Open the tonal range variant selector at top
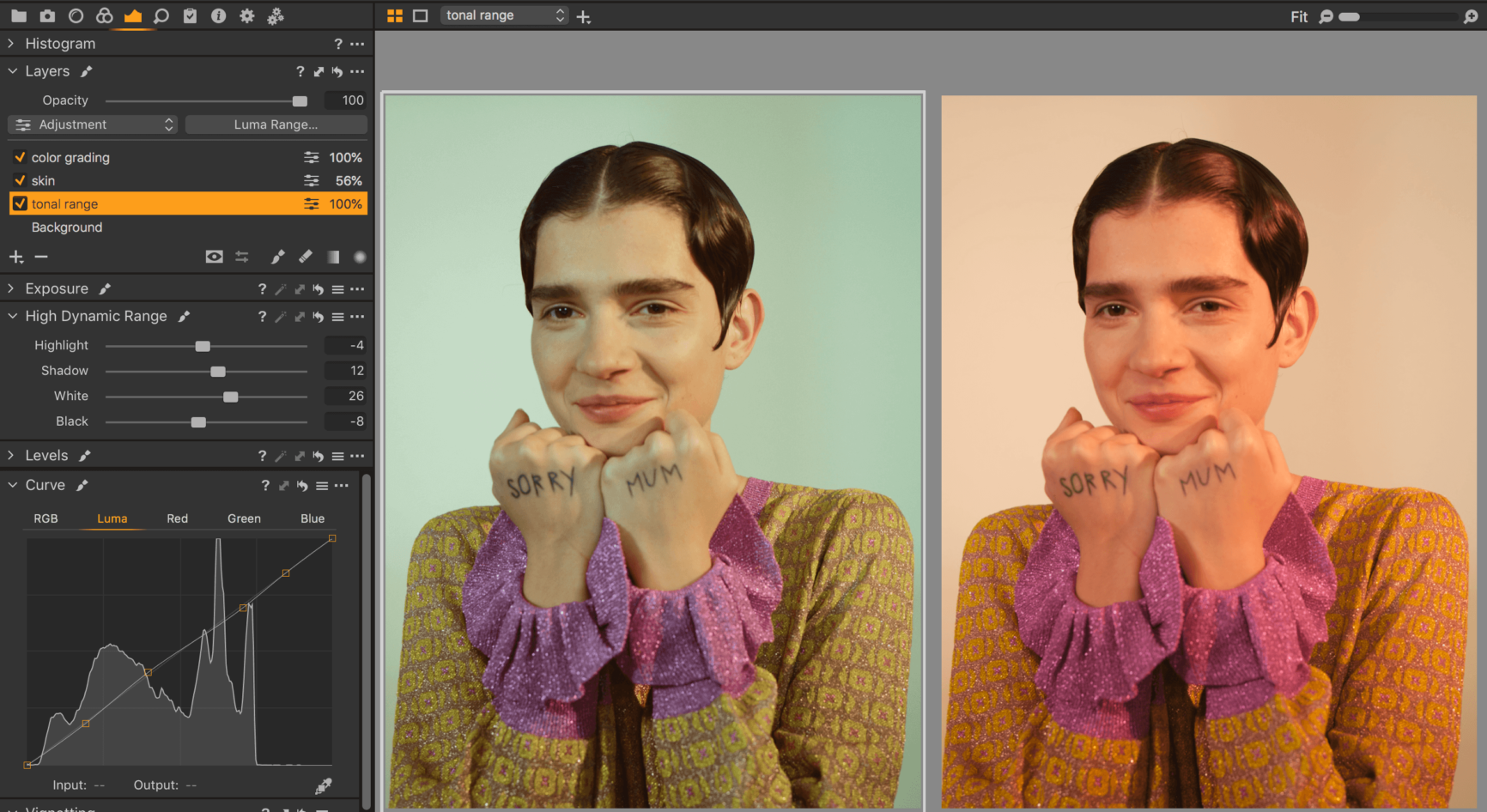The width and height of the screenshot is (1487, 812). pos(503,15)
